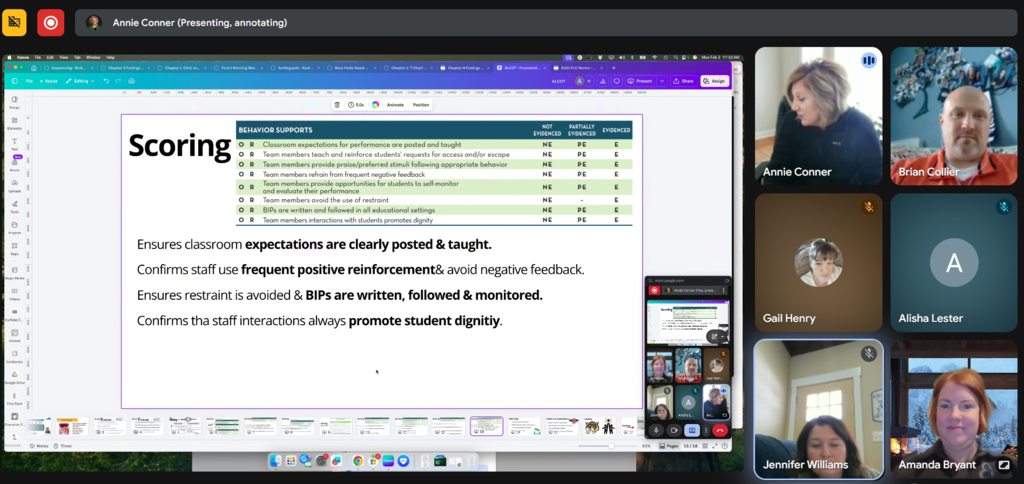
Task: Click the undo arrow in Canva toolbar
Action: point(104,81)
